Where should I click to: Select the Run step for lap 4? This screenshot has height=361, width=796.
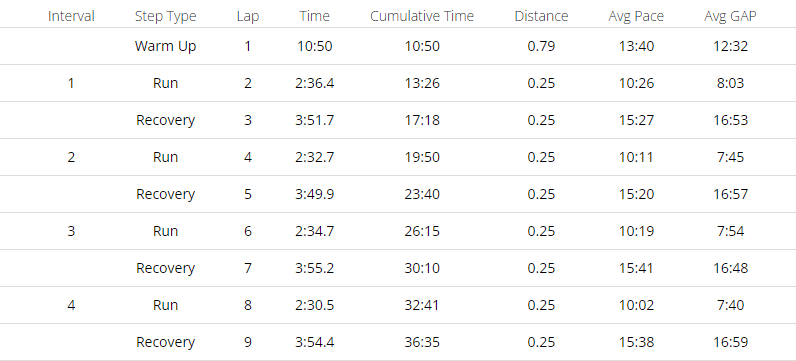[165, 157]
